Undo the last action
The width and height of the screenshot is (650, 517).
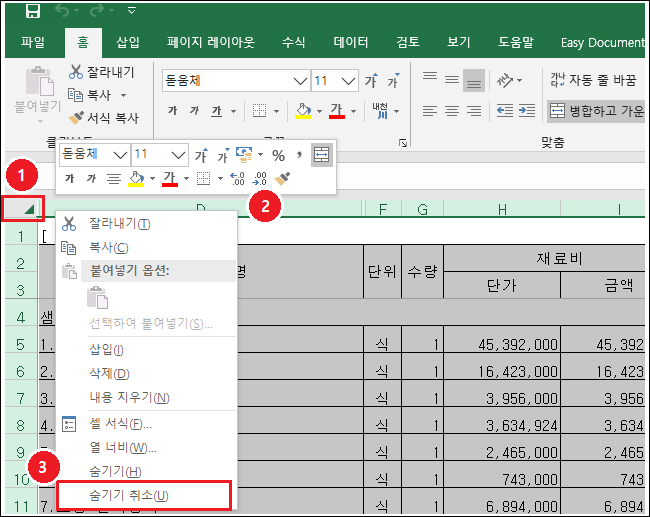62,11
